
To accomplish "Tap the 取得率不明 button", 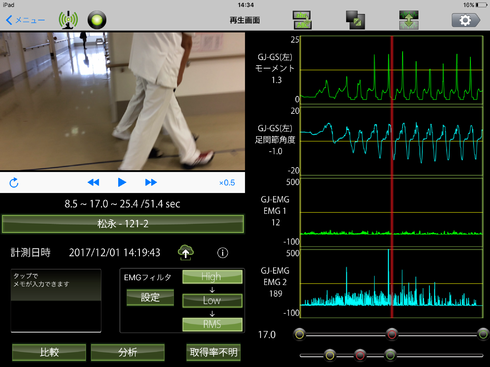I will click(x=213, y=352).
